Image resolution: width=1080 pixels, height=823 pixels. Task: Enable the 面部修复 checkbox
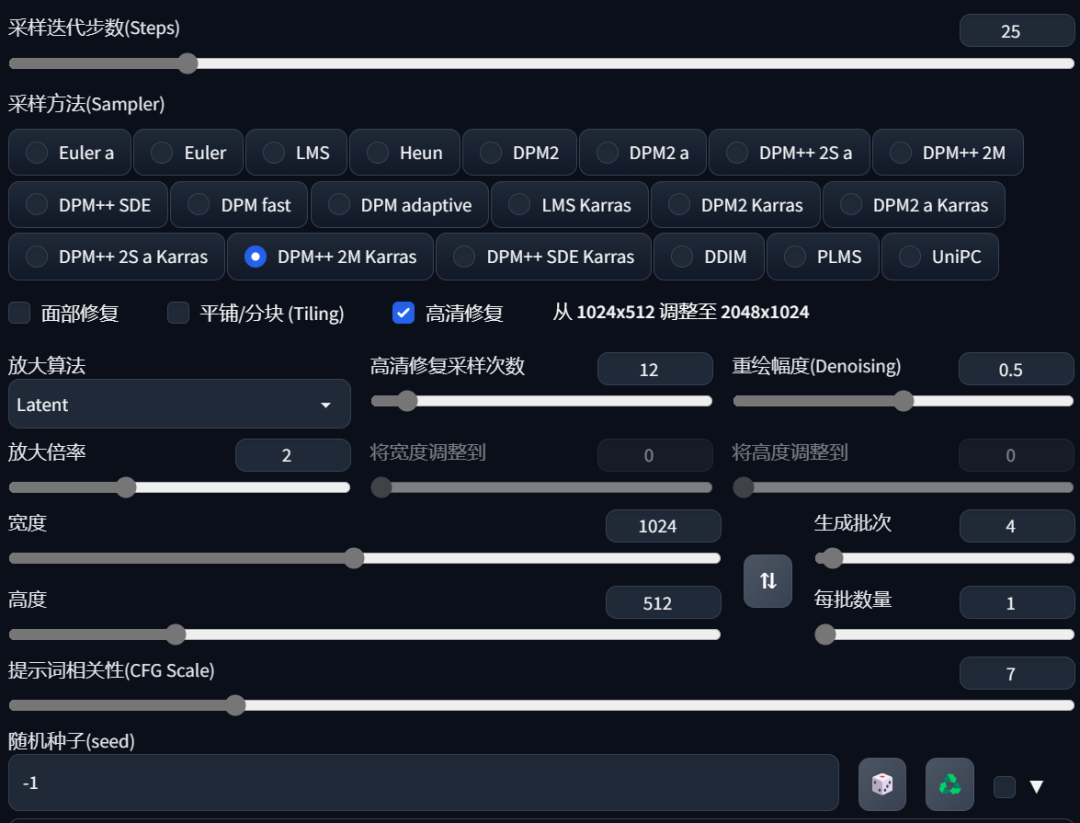[x=20, y=313]
